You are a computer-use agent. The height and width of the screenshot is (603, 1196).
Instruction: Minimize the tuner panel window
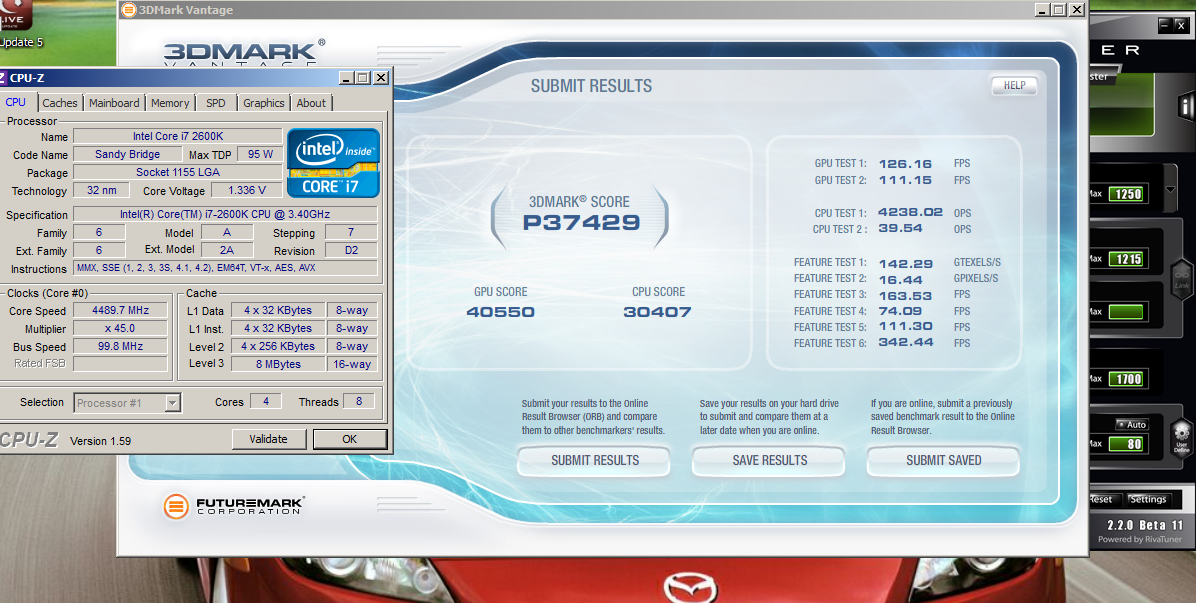1164,26
